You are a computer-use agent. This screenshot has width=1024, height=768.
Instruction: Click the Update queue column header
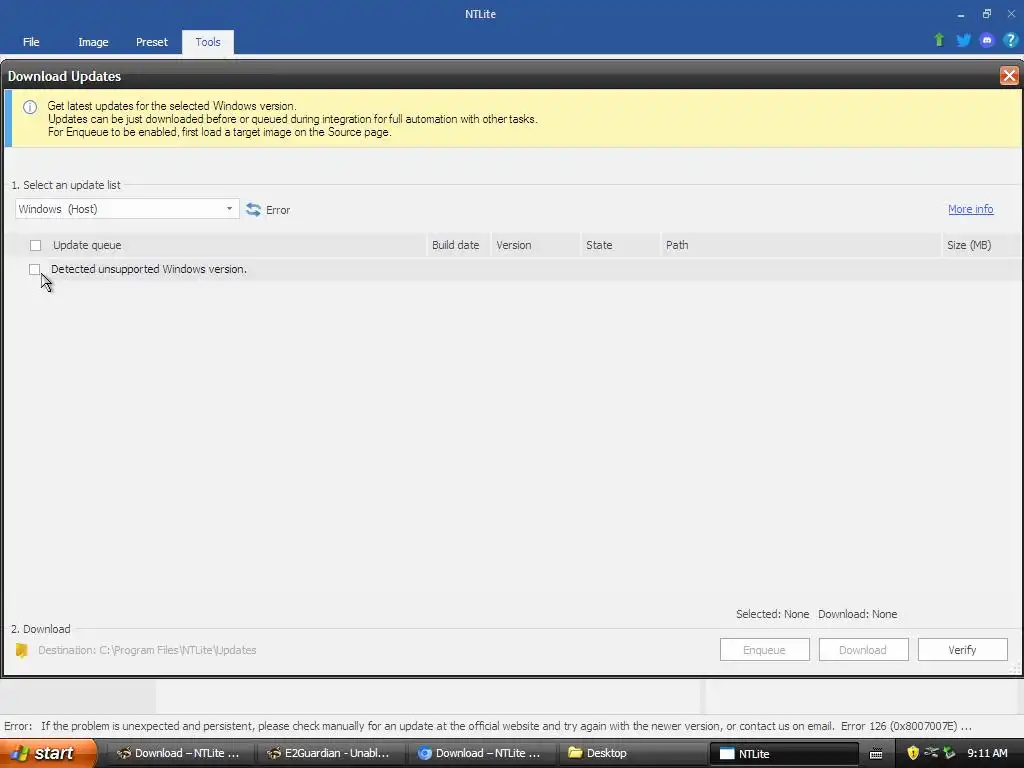click(x=87, y=246)
